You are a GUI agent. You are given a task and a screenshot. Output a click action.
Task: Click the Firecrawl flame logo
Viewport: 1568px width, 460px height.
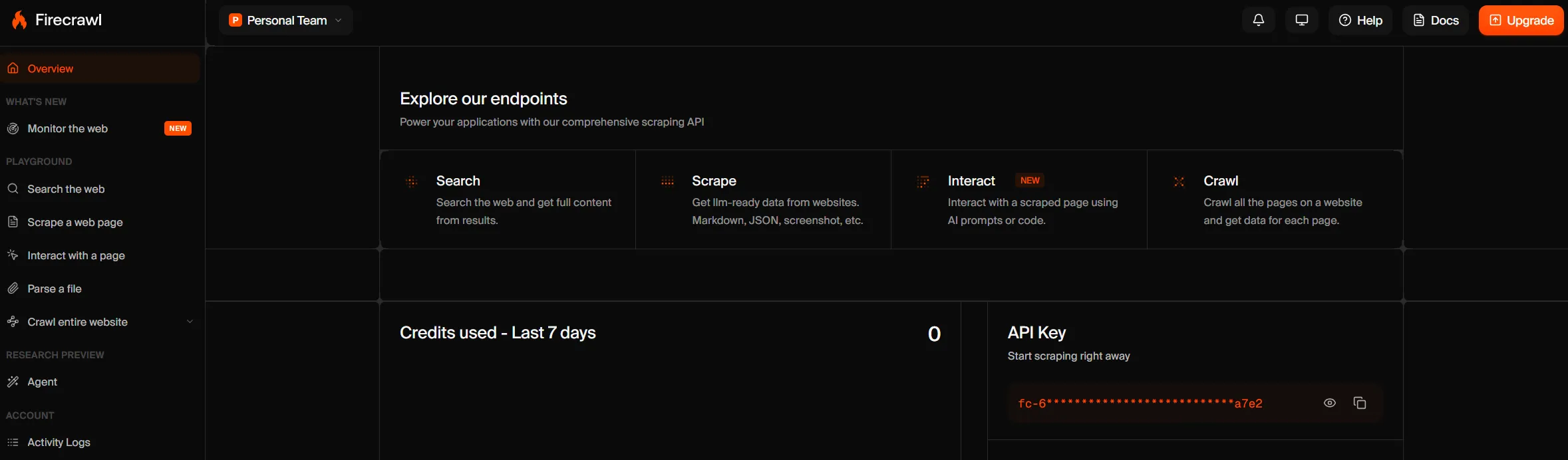pyautogui.click(x=19, y=20)
